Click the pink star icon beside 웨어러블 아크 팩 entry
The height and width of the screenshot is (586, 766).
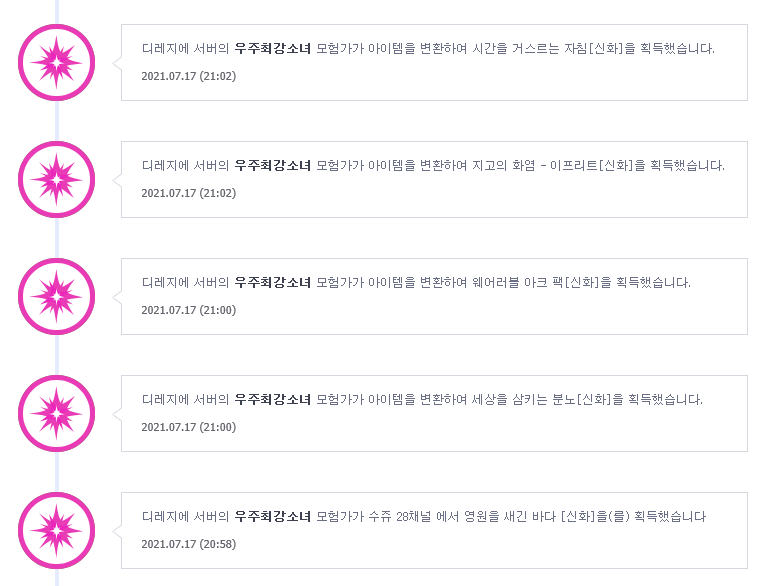57,296
